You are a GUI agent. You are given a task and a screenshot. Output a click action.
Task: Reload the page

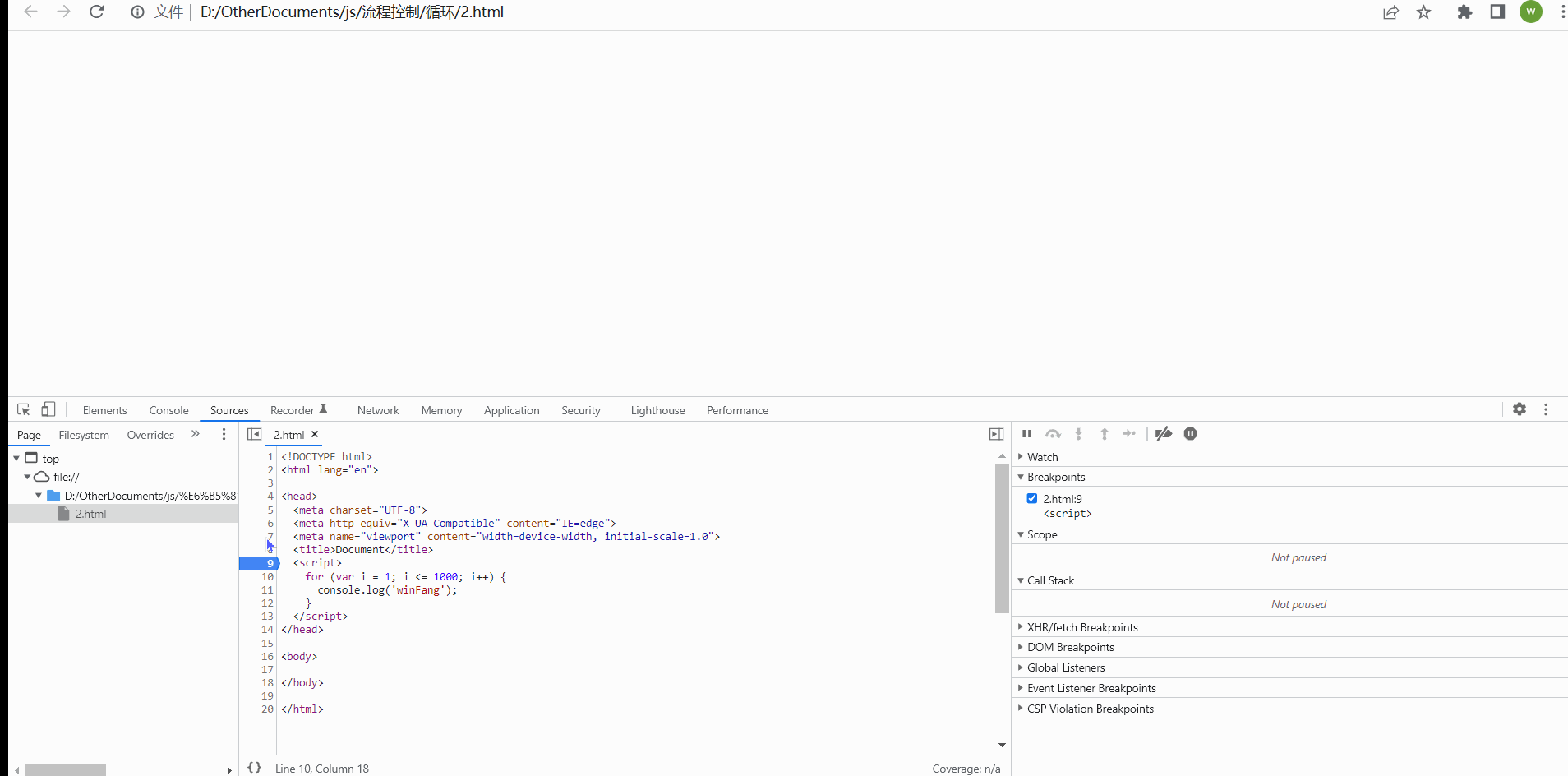click(97, 12)
